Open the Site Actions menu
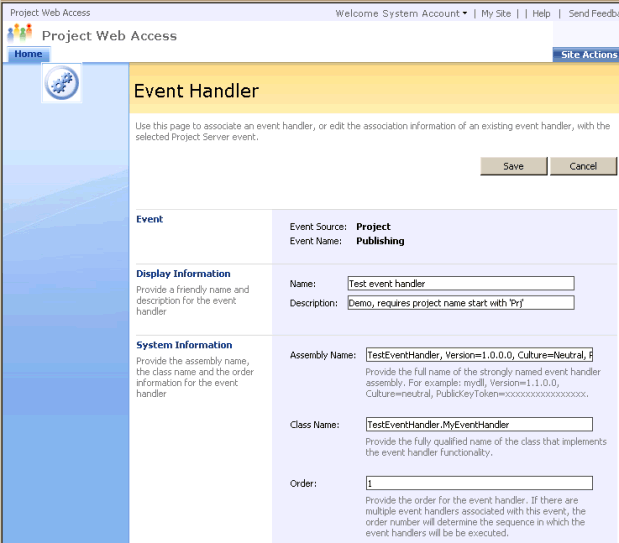This screenshot has width=619, height=543. (586, 54)
